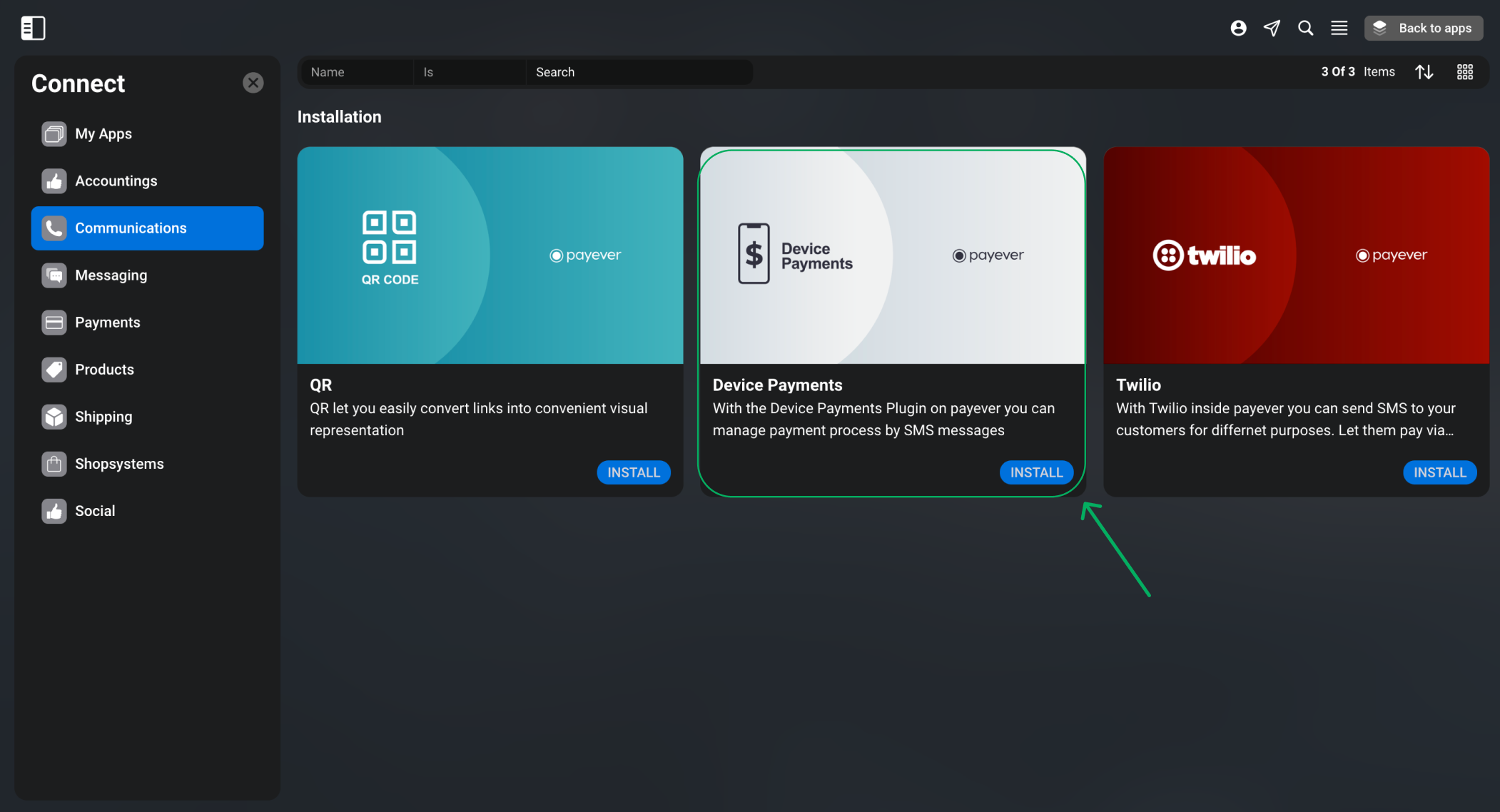Open Social category

click(147, 511)
